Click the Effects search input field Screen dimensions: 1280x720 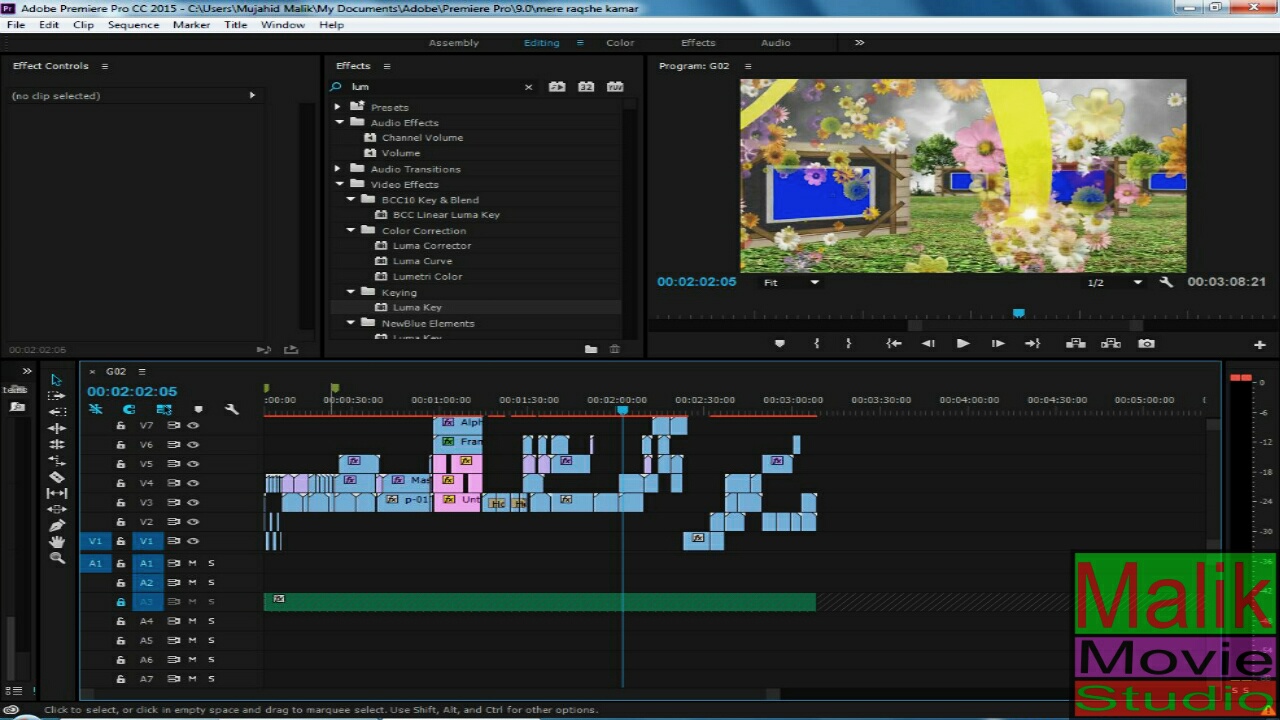433,87
